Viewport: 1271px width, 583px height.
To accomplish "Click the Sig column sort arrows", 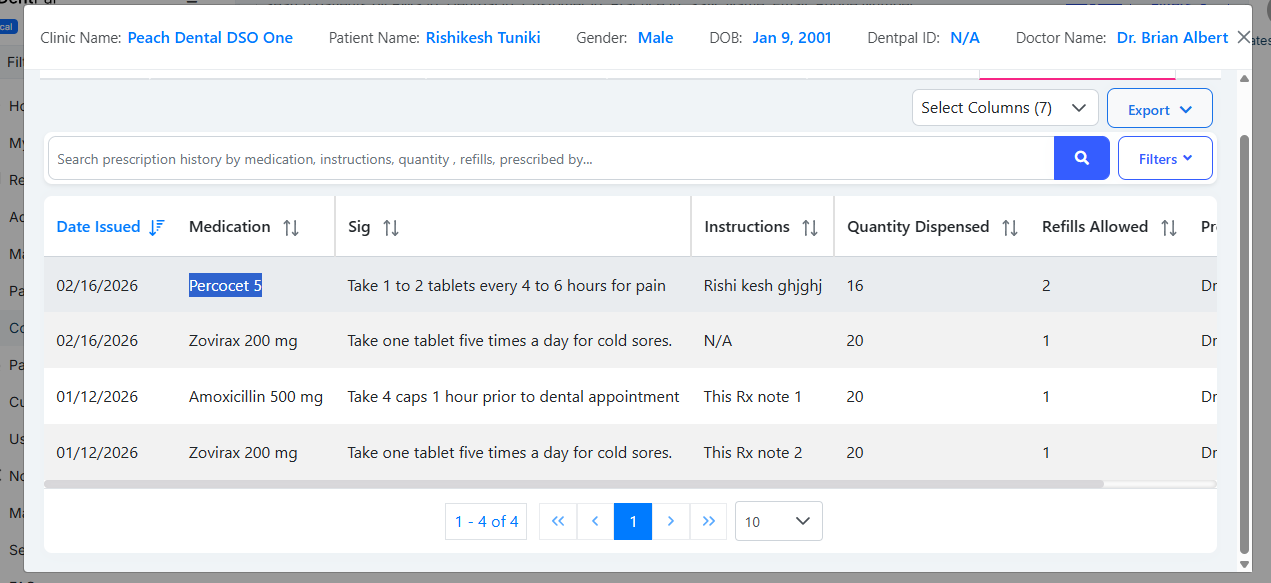I will pyautogui.click(x=391, y=227).
